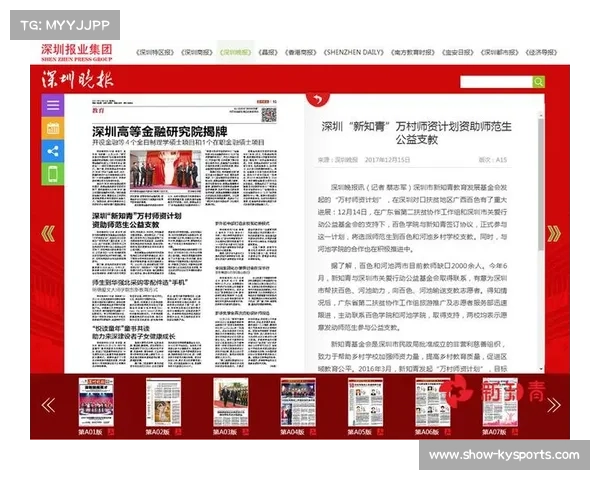Screen dimensions: 600x480
Task: Click the 版次:A15 label
Action: click(x=492, y=160)
